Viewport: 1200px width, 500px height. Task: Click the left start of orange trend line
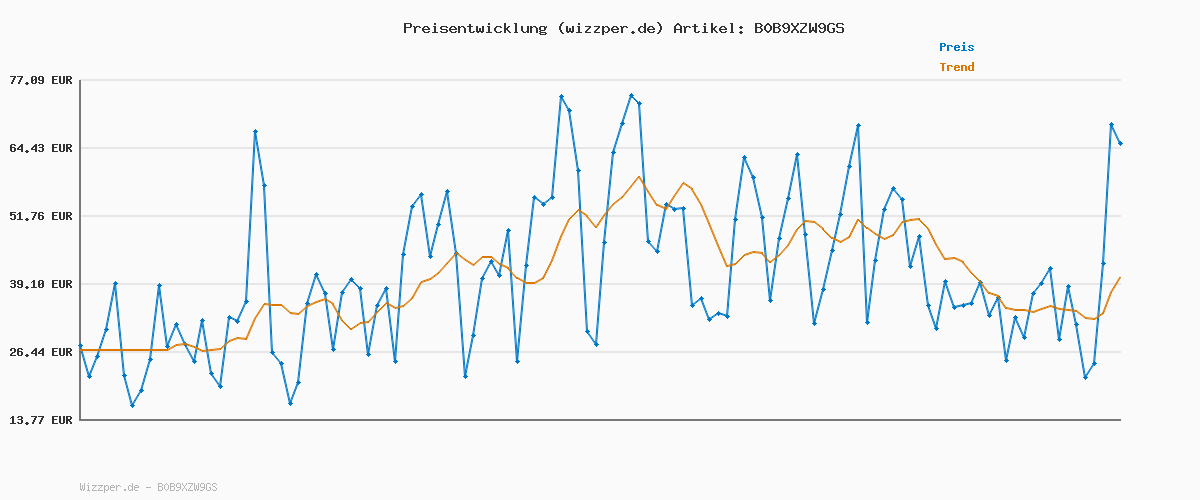(82, 350)
